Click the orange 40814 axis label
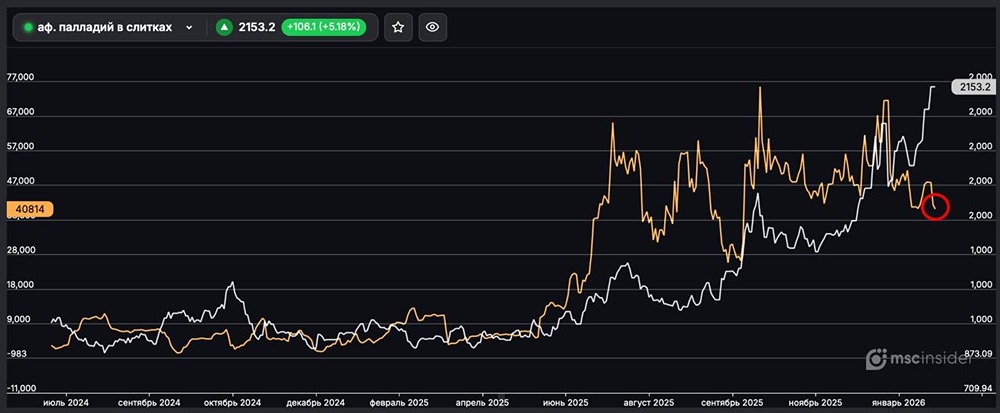Image resolution: width=1000 pixels, height=413 pixels. pyautogui.click(x=28, y=210)
